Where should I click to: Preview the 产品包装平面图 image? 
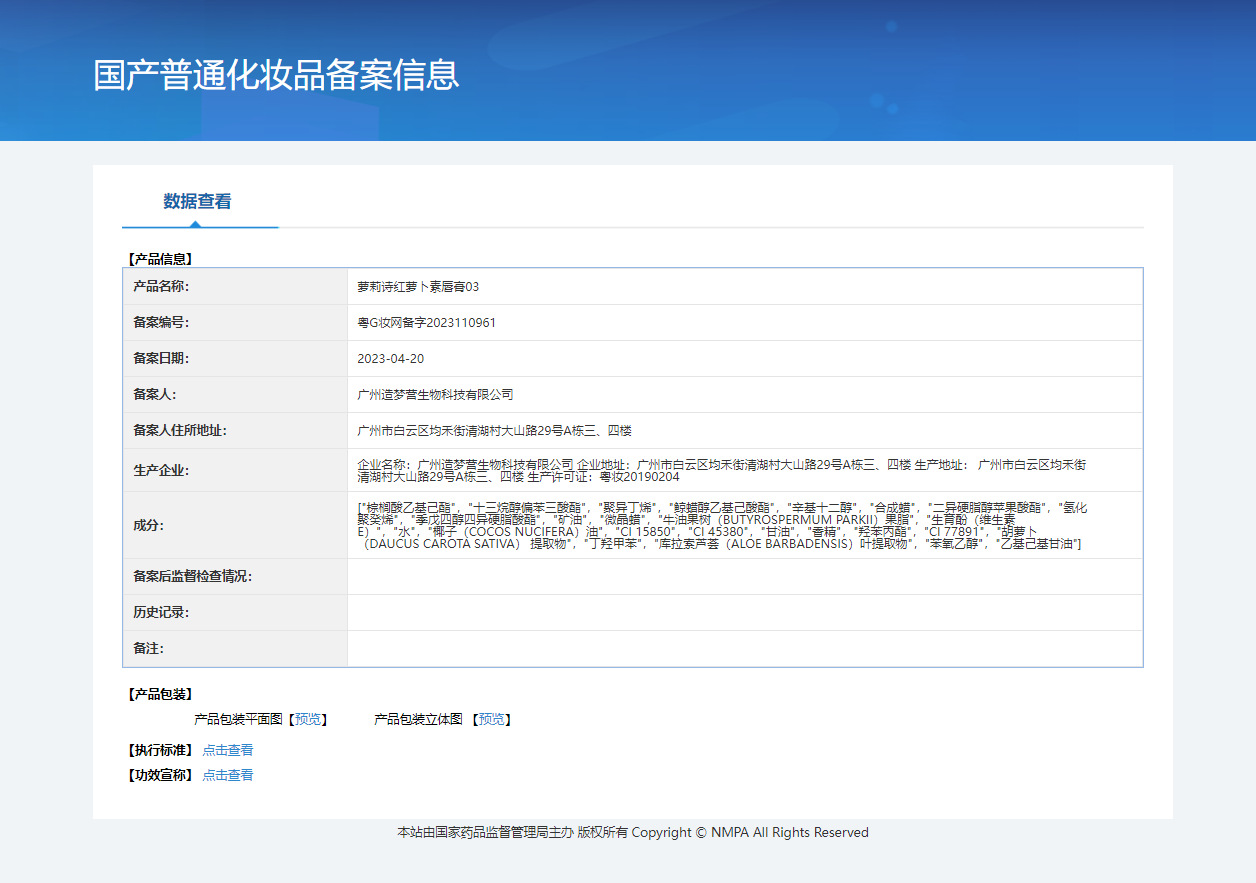pos(308,719)
